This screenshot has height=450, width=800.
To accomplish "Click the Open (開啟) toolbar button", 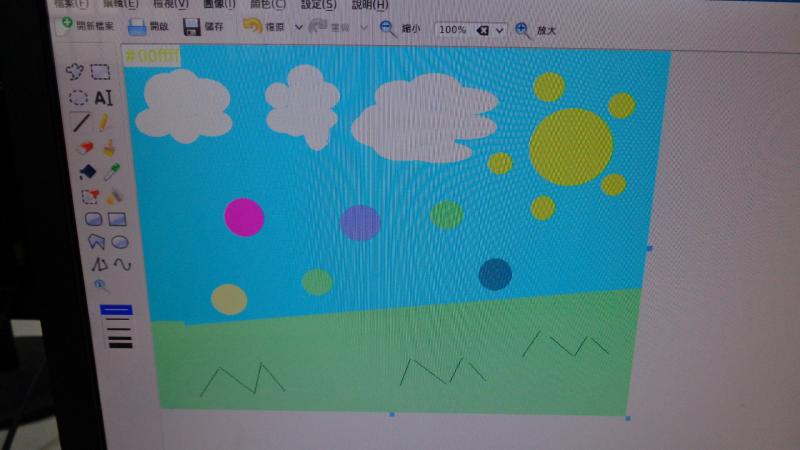I will [x=148, y=27].
